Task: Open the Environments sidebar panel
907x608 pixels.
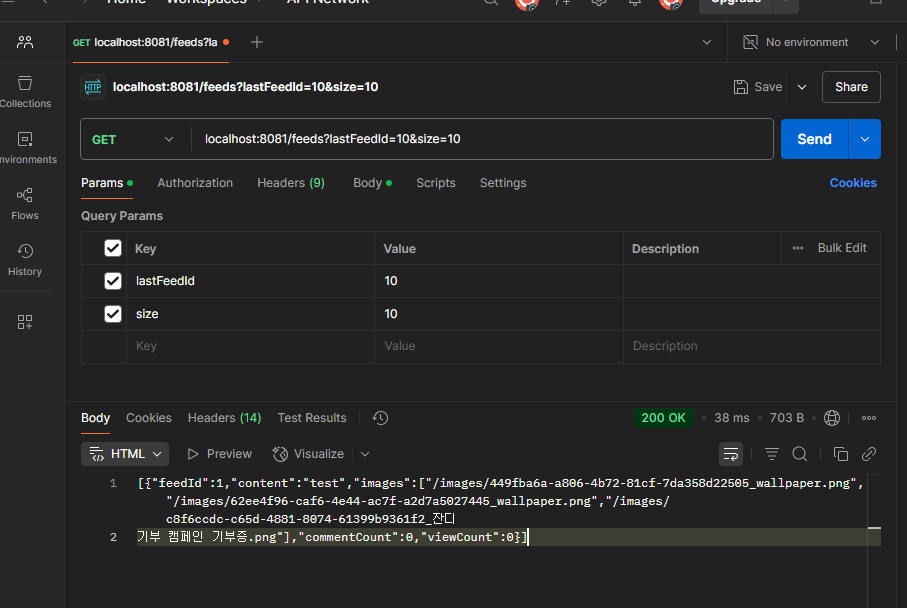Action: point(25,148)
